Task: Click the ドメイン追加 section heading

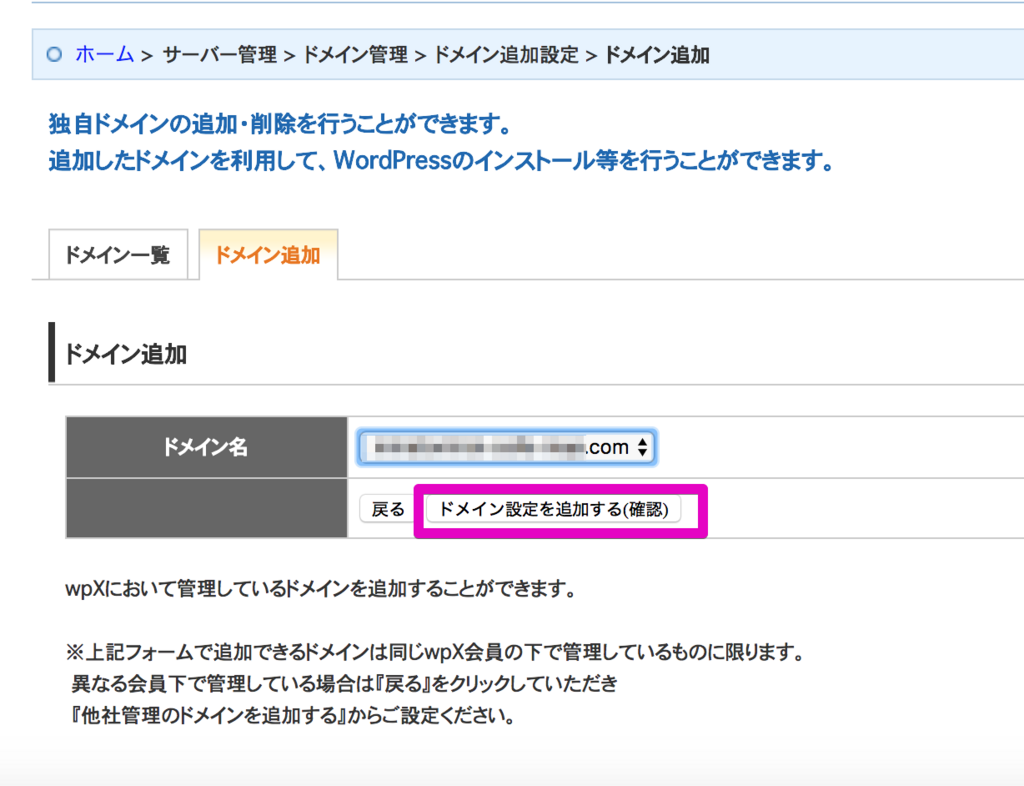Action: pos(126,354)
